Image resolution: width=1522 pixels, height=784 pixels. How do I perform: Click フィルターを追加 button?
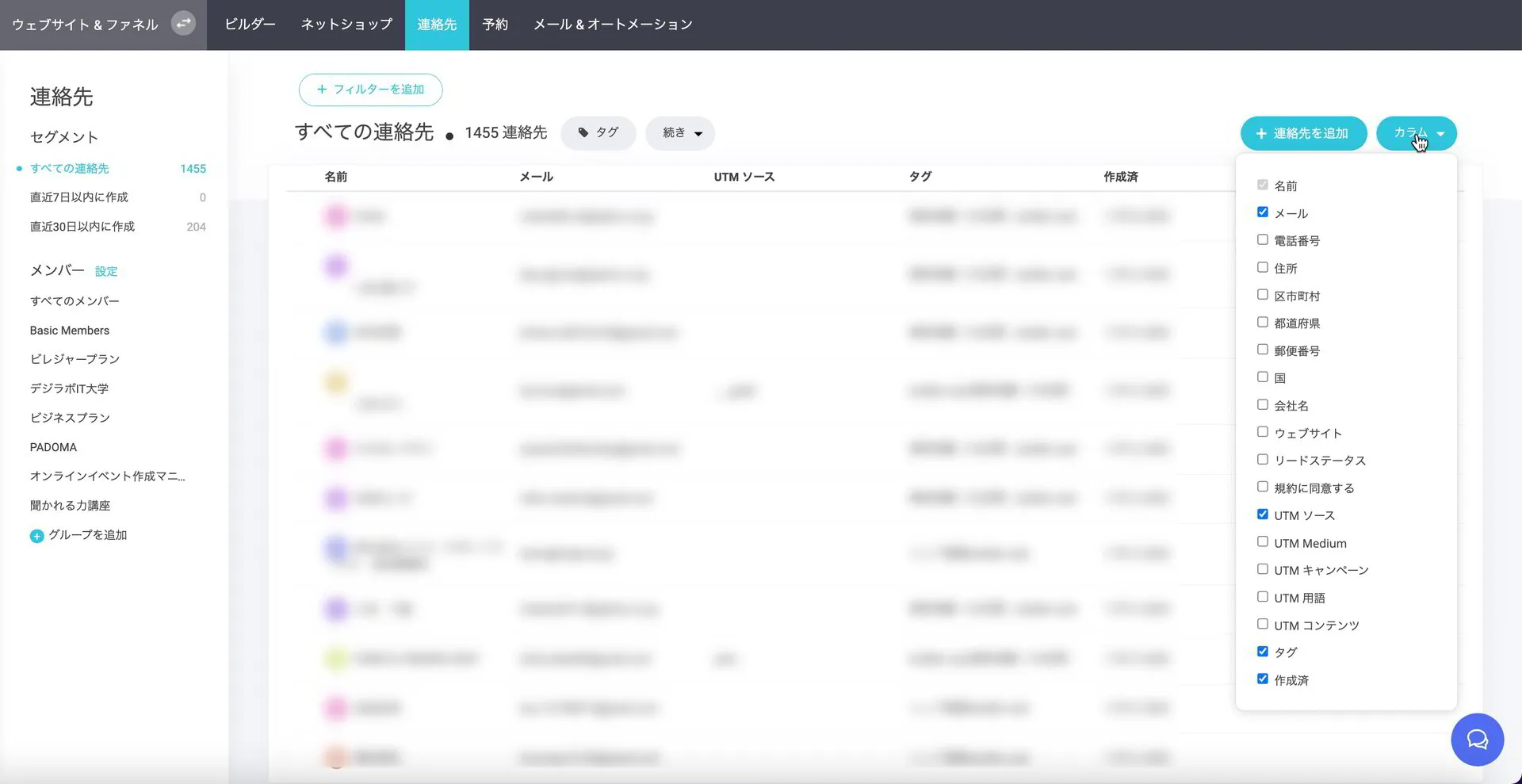(x=370, y=90)
